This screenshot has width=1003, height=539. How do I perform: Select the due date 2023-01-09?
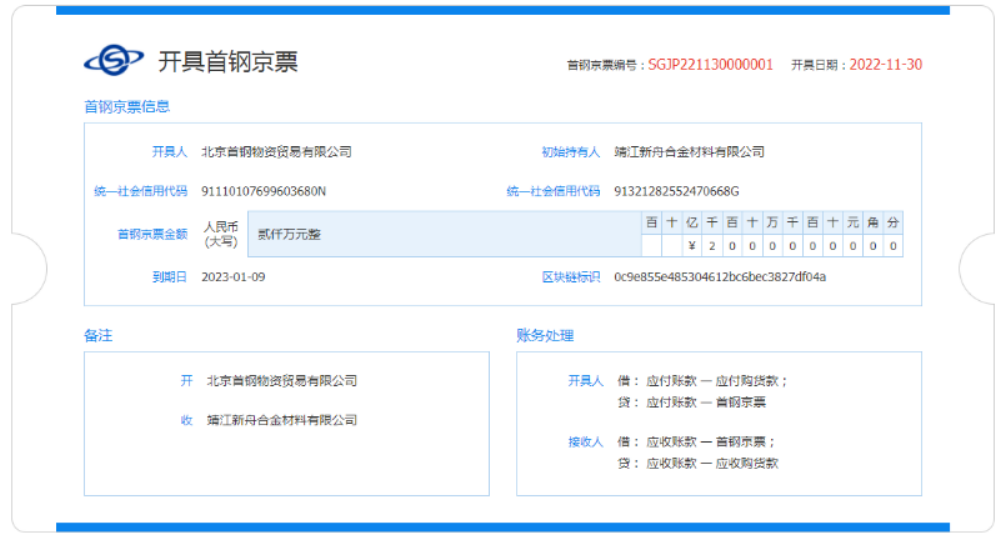pyautogui.click(x=233, y=277)
